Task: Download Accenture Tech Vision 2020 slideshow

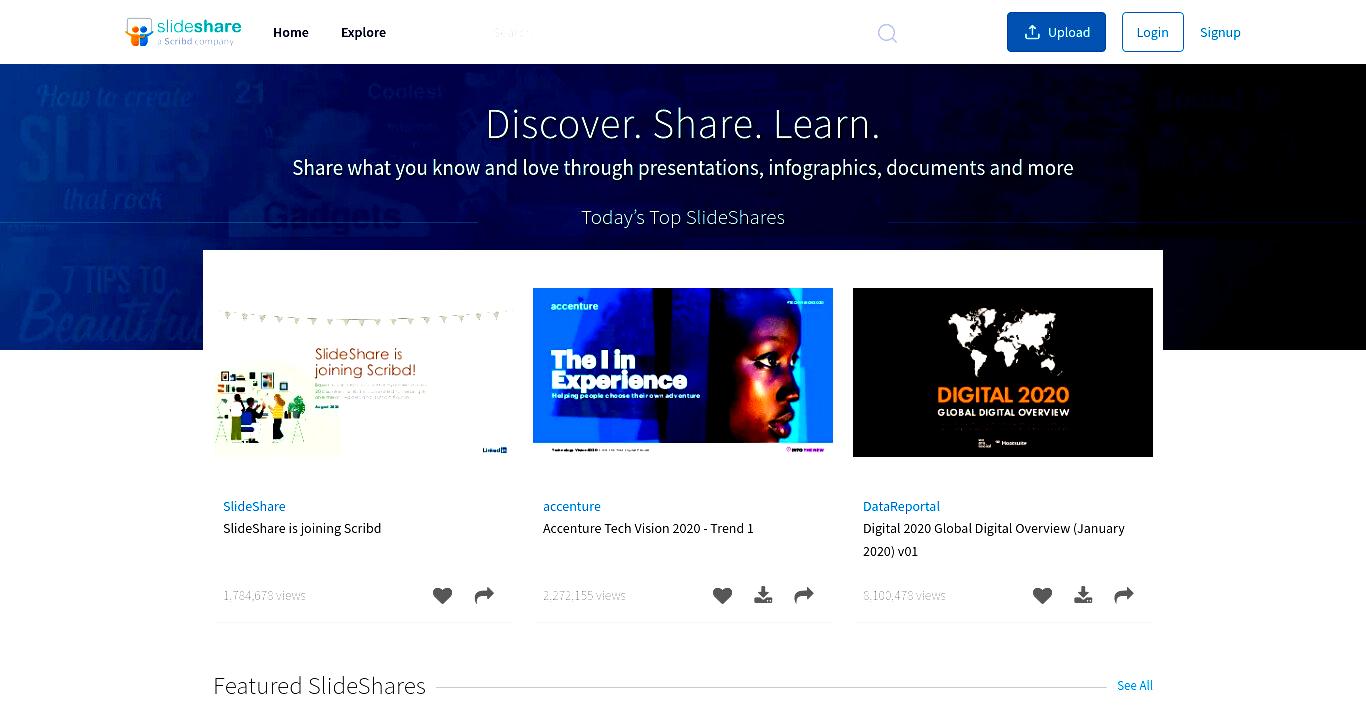Action: tap(763, 596)
